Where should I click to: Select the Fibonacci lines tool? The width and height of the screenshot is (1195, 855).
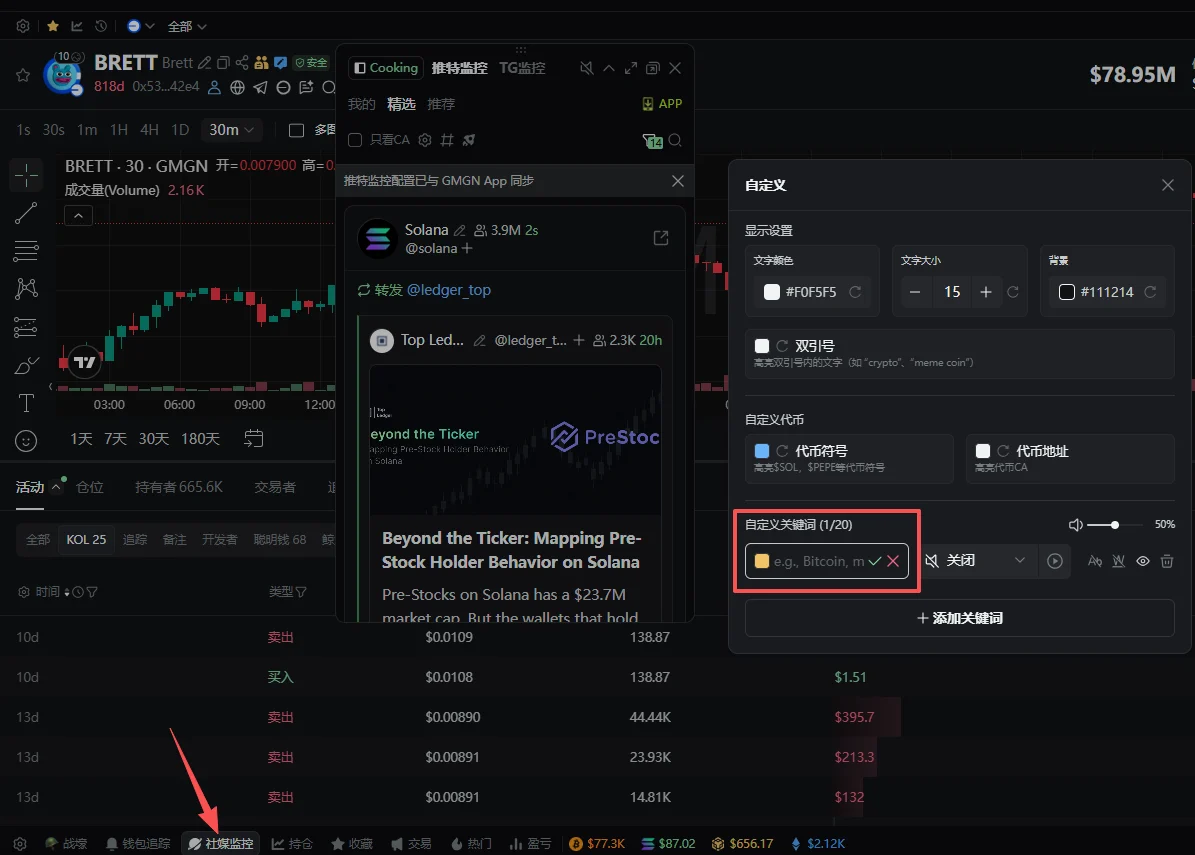tap(26, 251)
